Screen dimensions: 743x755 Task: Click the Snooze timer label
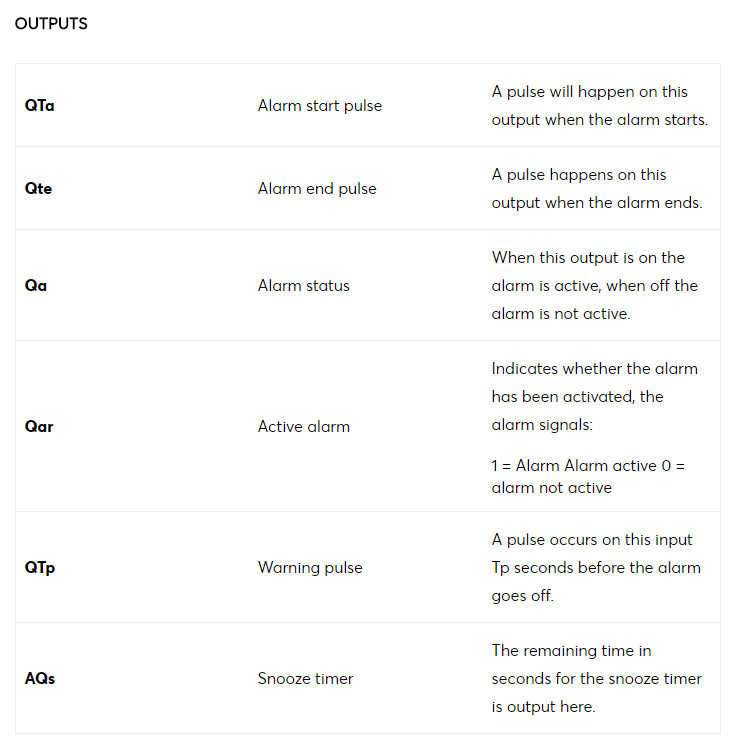(305, 678)
